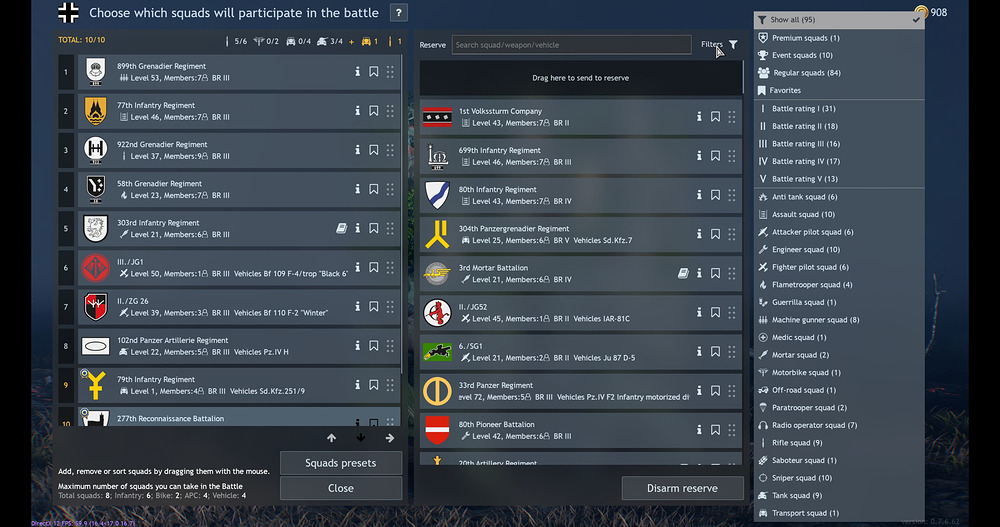Open help with the question mark button
Image resolution: width=1000 pixels, height=527 pixels.
[x=399, y=12]
